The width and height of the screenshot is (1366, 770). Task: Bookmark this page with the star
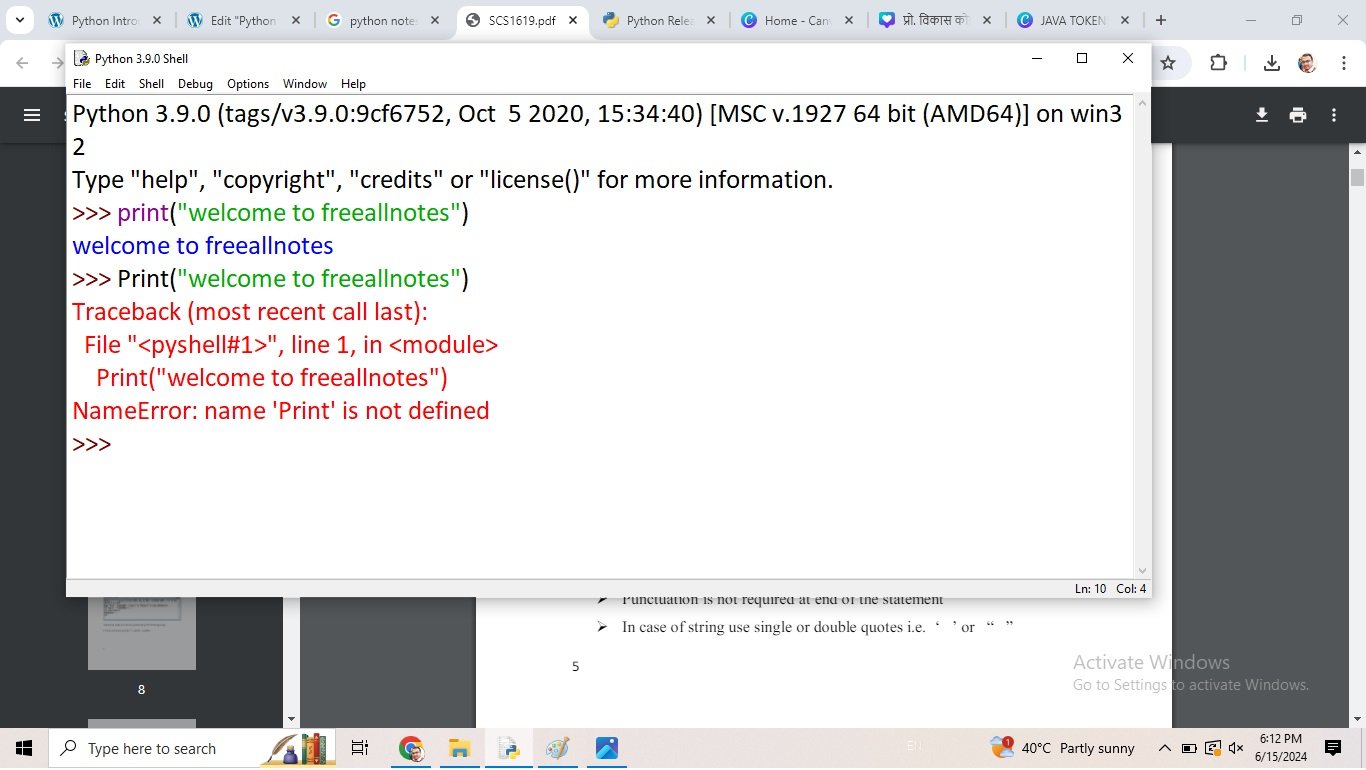(x=1168, y=63)
